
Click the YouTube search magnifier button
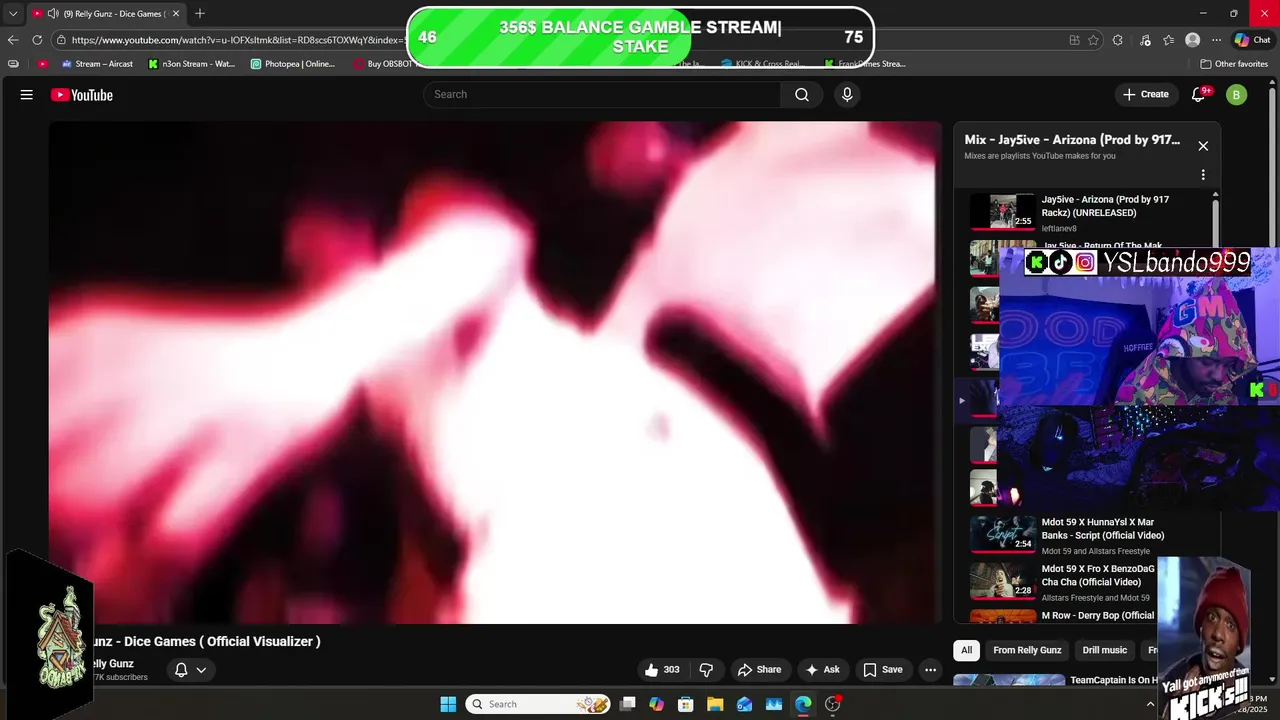[x=802, y=95]
